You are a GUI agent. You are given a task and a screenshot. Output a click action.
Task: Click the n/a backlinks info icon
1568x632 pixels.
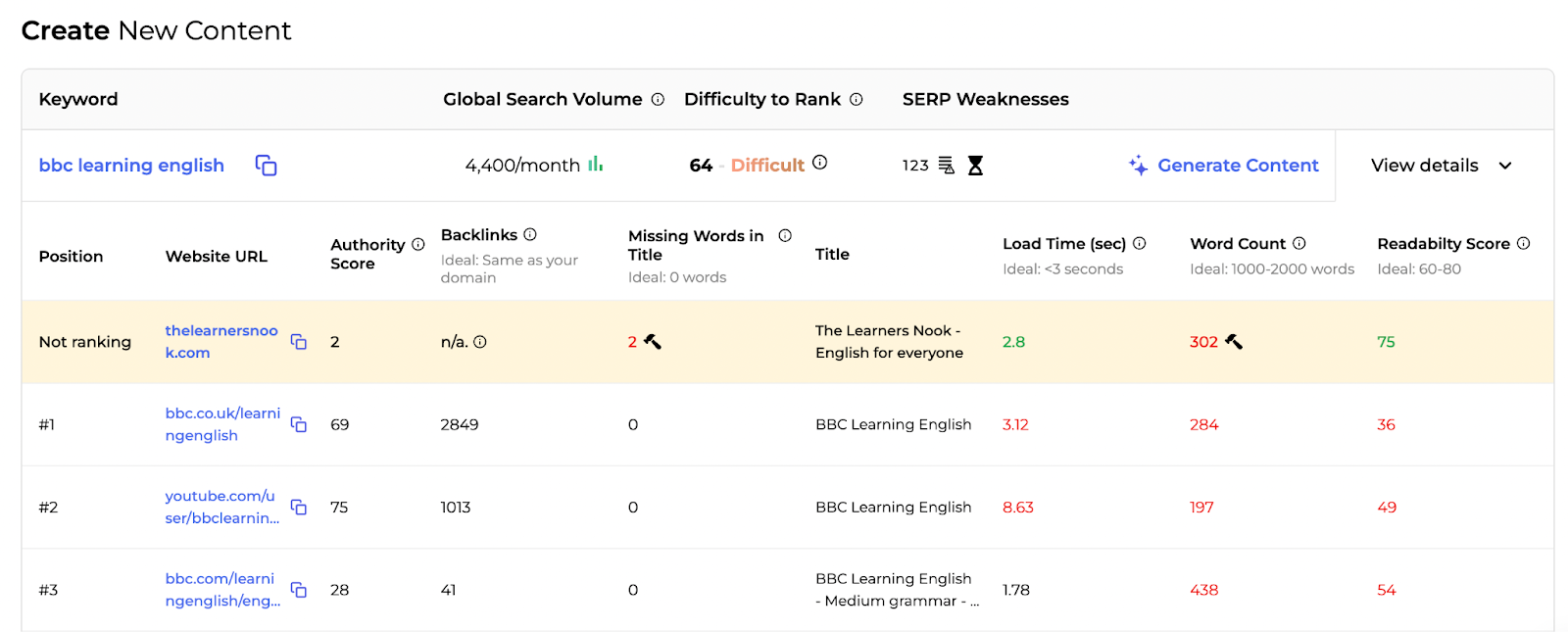(480, 342)
